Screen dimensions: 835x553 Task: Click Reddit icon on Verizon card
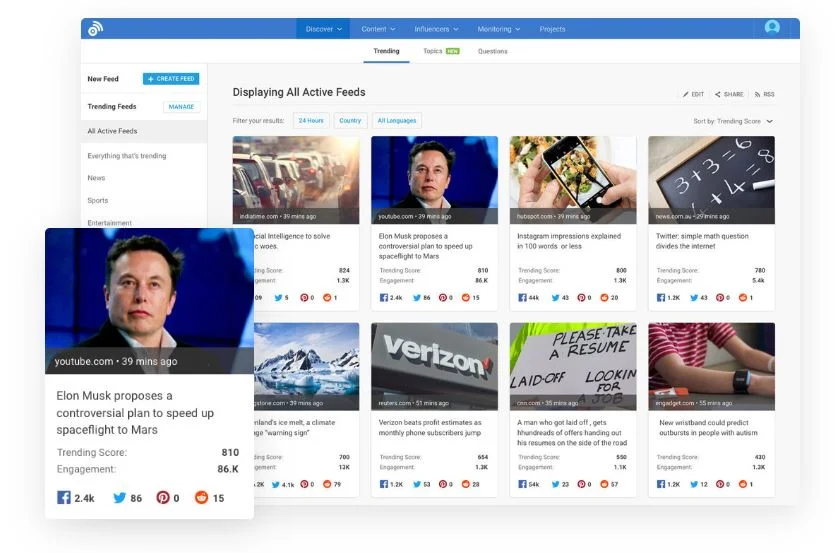[x=466, y=484]
